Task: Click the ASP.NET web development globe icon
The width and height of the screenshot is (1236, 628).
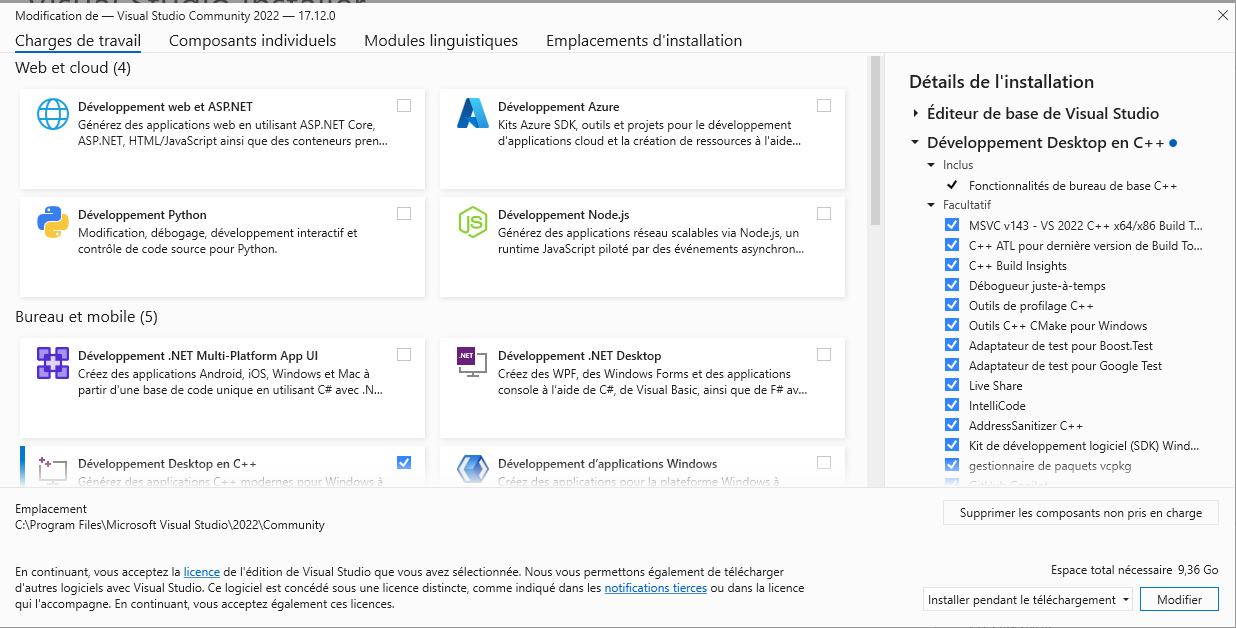Action: (x=53, y=115)
